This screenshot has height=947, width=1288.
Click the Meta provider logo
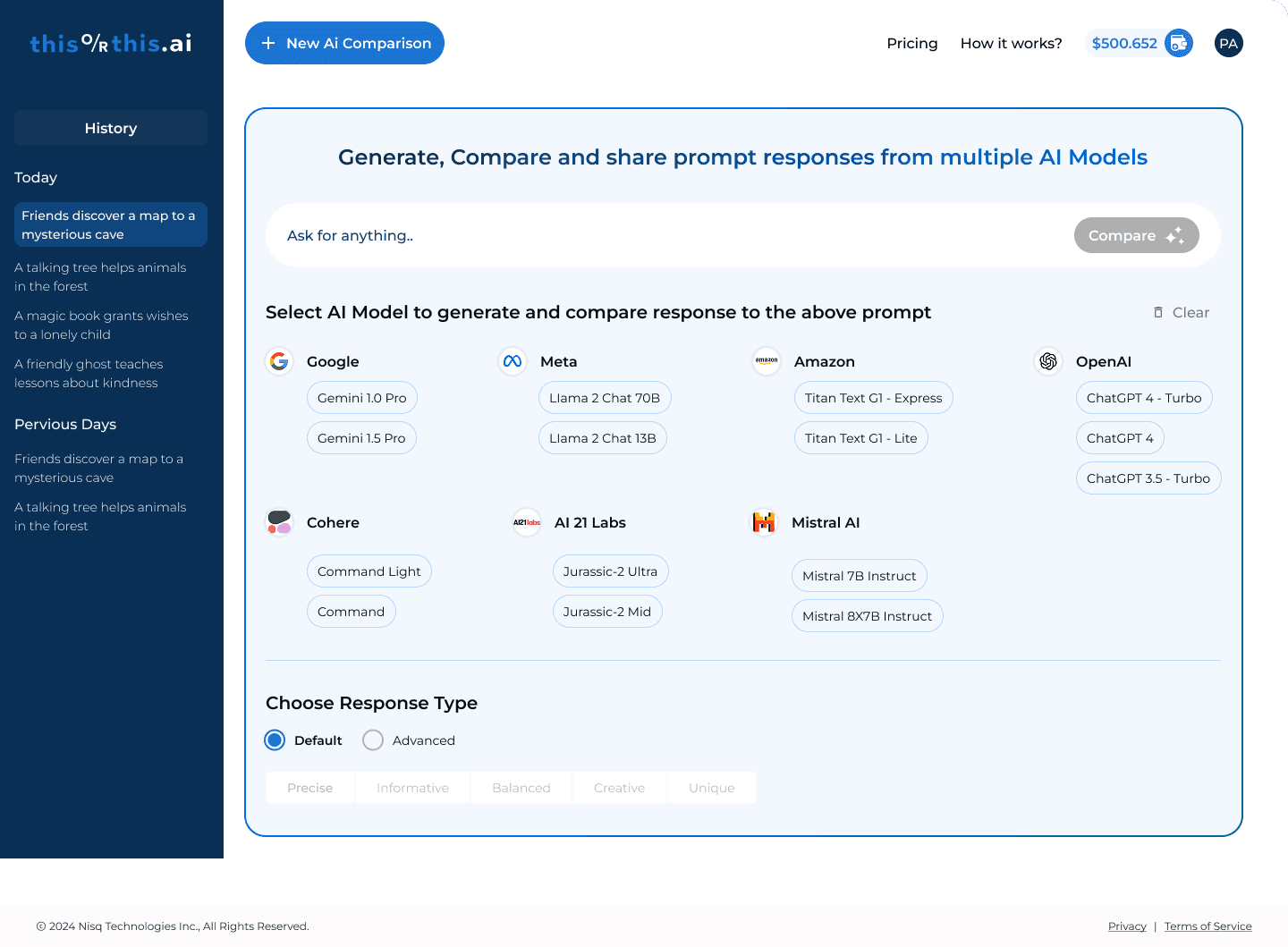click(513, 361)
